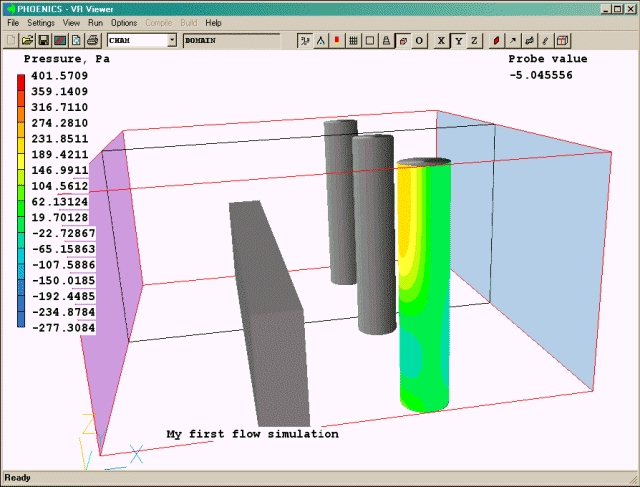The height and width of the screenshot is (487, 640).
Task: Open the Options menu
Action: 124,22
